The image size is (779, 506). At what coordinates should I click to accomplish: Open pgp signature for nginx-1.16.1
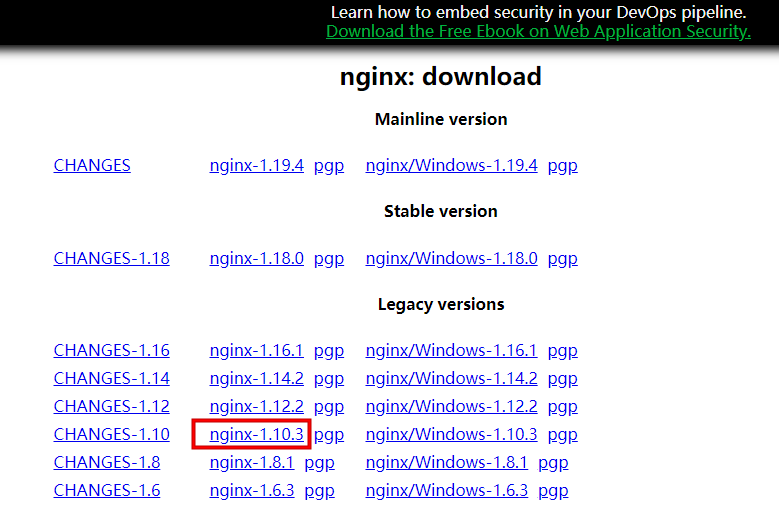pyautogui.click(x=329, y=351)
